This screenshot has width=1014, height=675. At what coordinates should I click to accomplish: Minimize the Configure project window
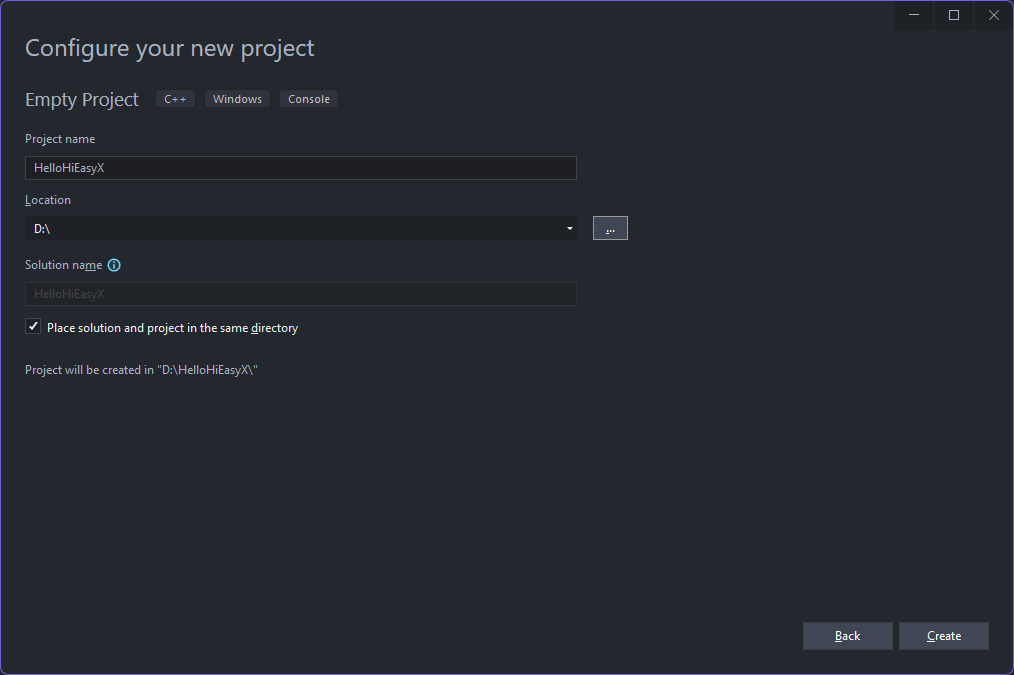point(914,15)
